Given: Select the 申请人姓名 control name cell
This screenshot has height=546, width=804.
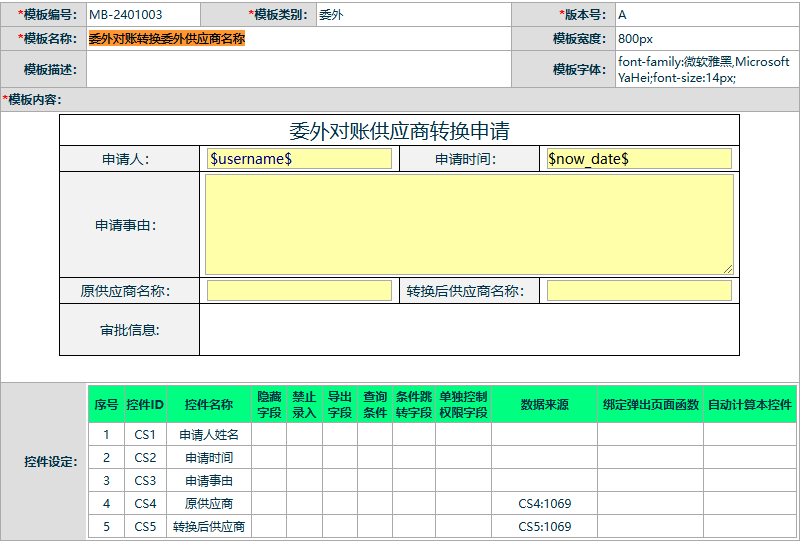Looking at the screenshot, I should pyautogui.click(x=208, y=435).
